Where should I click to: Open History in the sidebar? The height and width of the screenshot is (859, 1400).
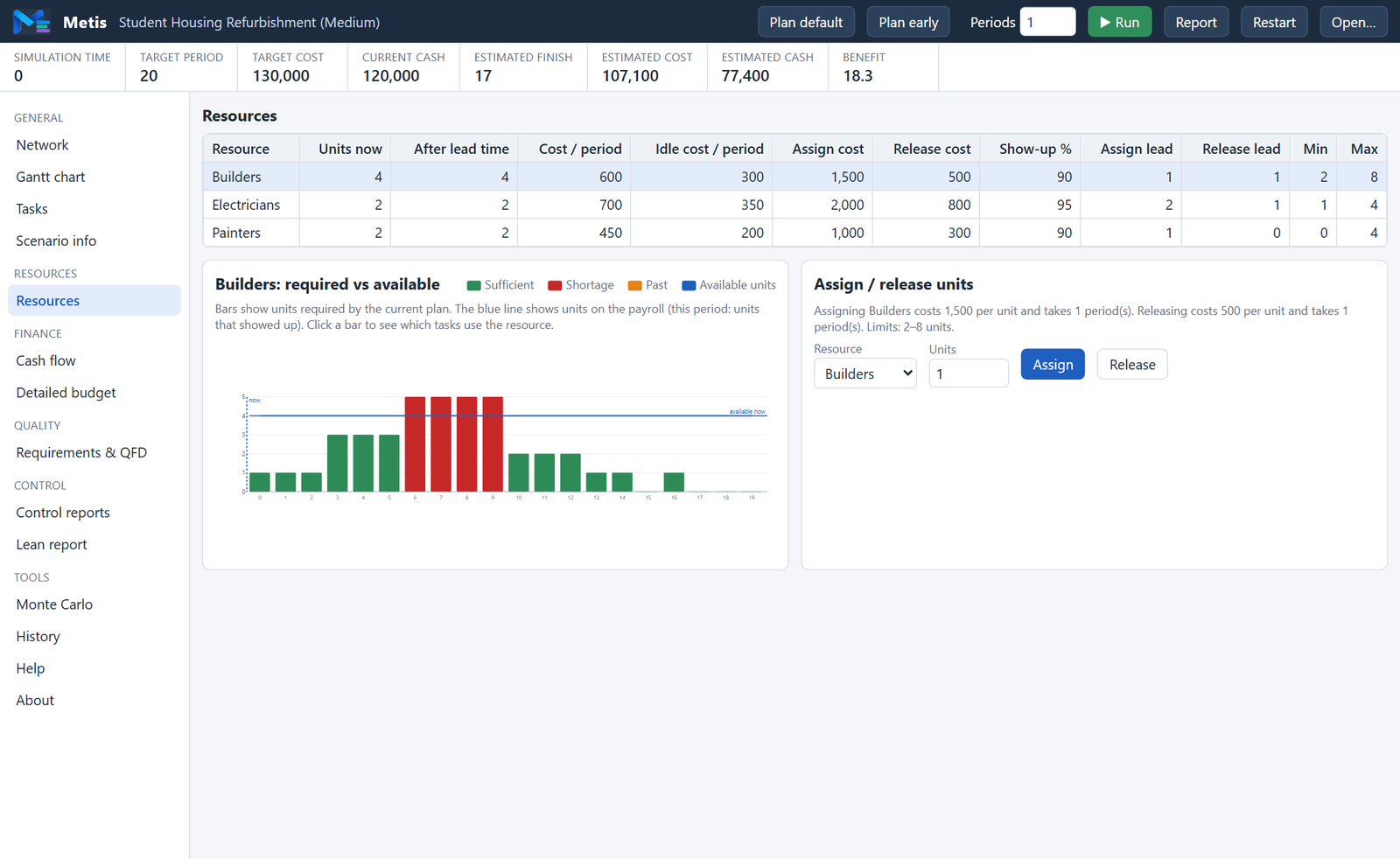pyautogui.click(x=94, y=636)
